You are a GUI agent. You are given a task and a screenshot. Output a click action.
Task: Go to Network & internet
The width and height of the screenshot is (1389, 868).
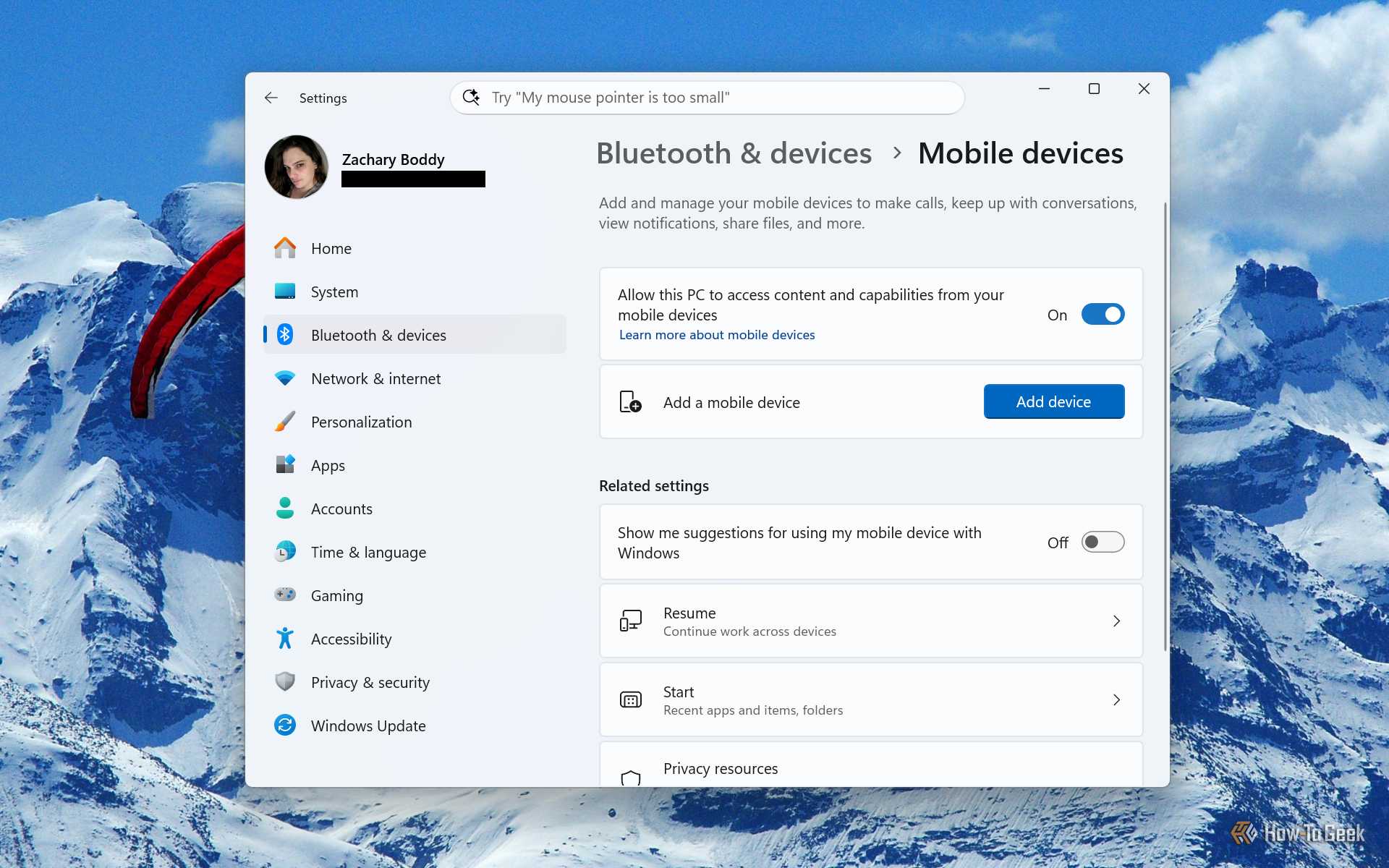415,378
